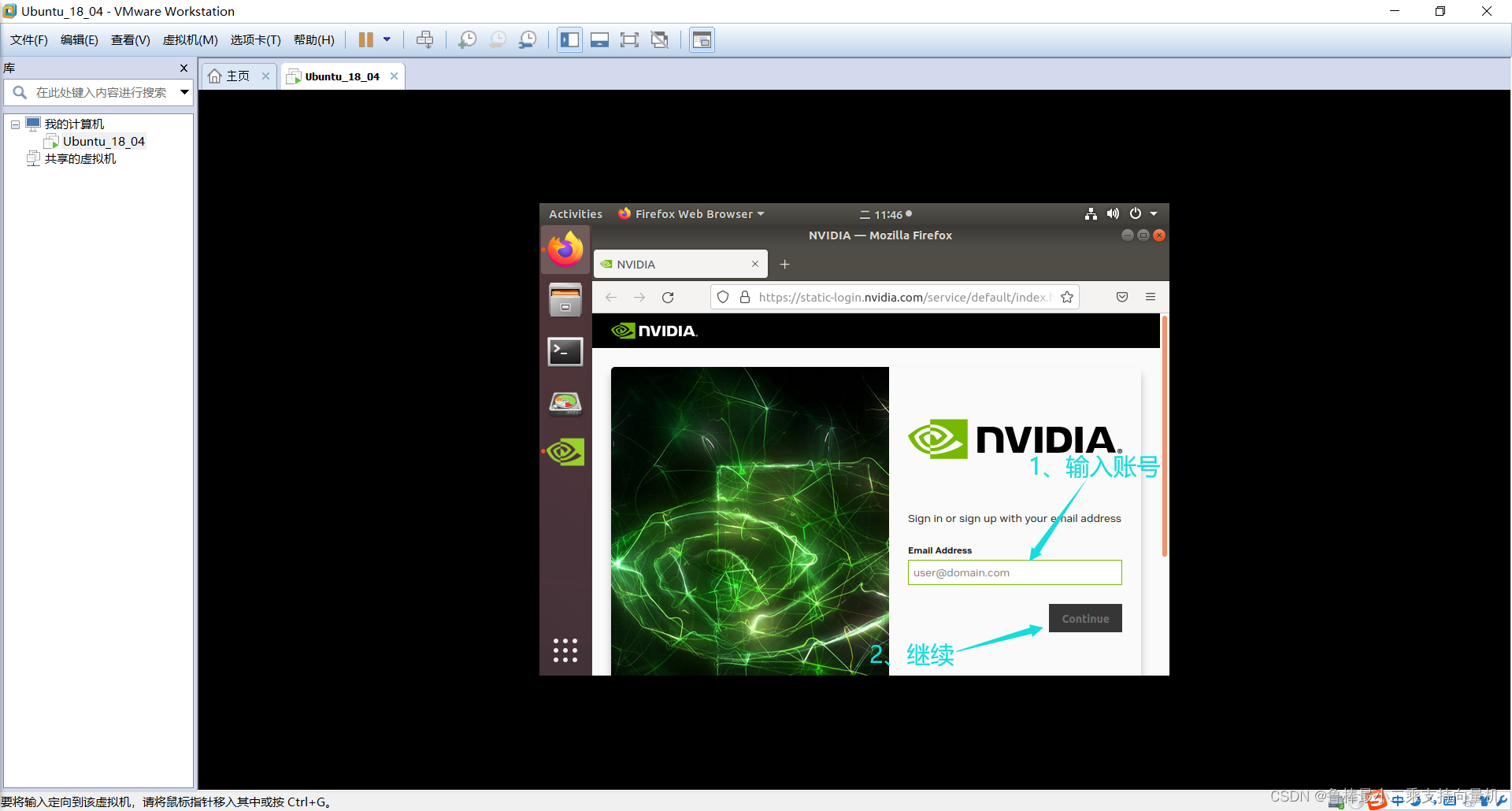Open the 虚拟机(M) menu

[x=191, y=40]
